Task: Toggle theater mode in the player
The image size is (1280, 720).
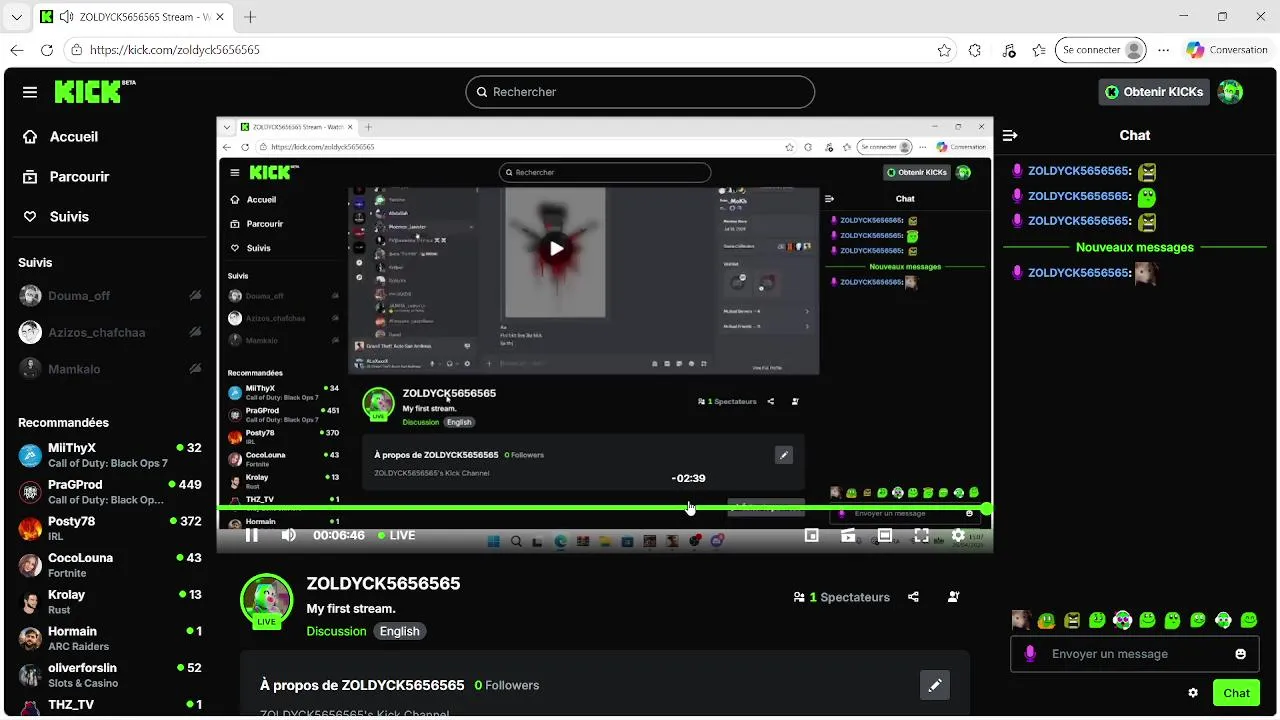Action: coord(885,535)
